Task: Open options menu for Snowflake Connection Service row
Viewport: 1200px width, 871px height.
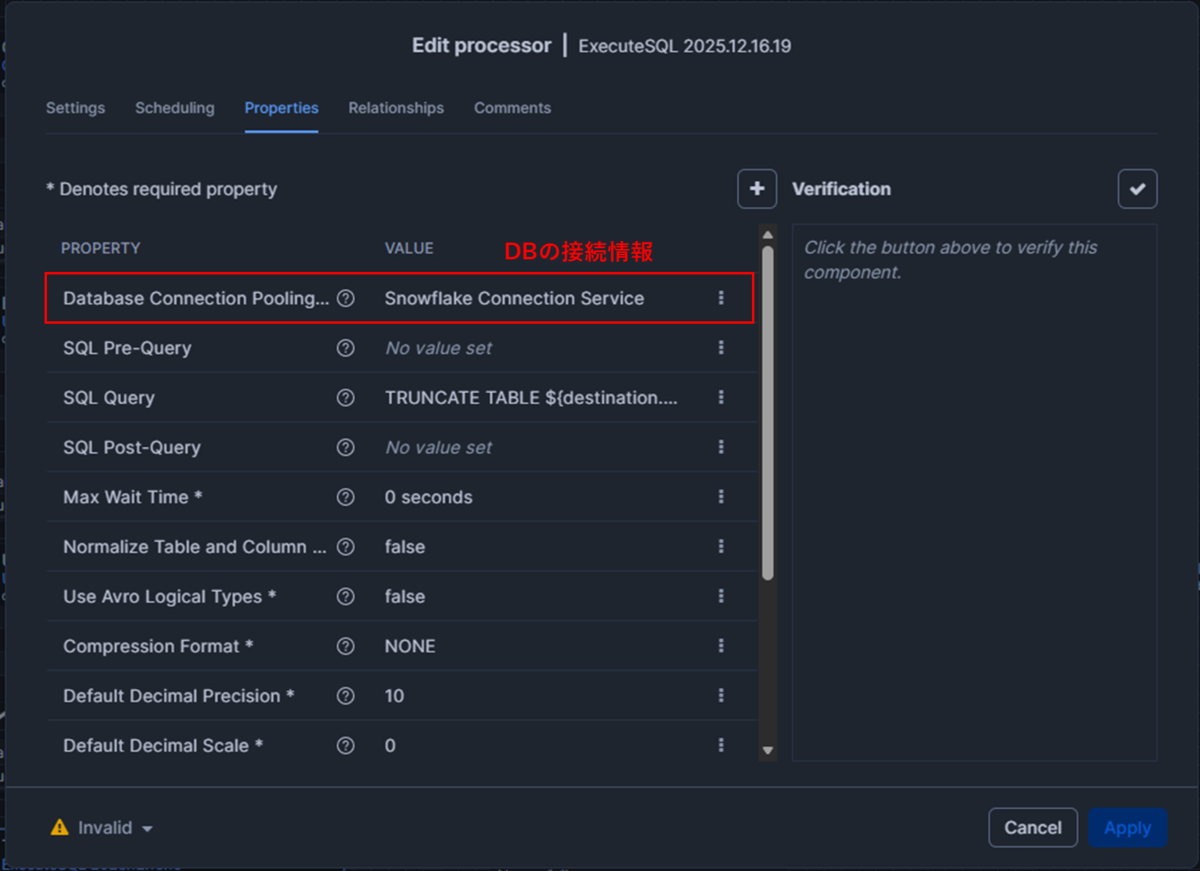Action: coord(721,298)
